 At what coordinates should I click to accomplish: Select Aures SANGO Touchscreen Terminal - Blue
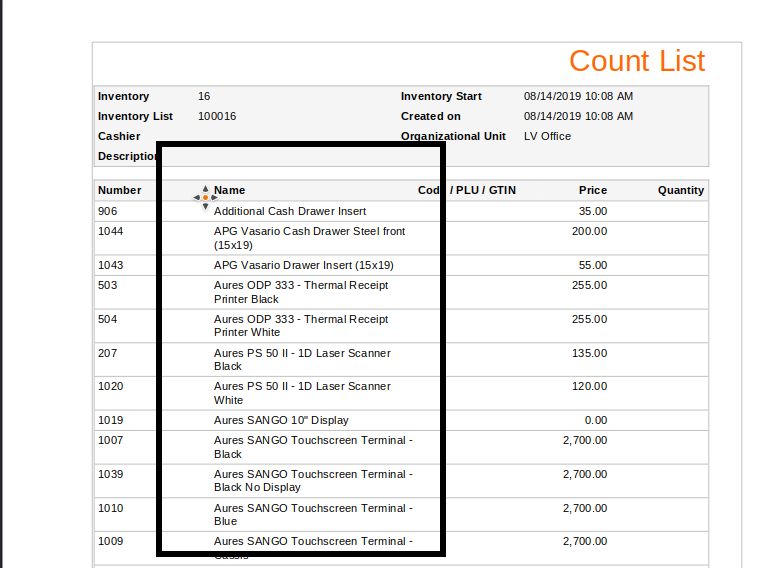coord(313,515)
